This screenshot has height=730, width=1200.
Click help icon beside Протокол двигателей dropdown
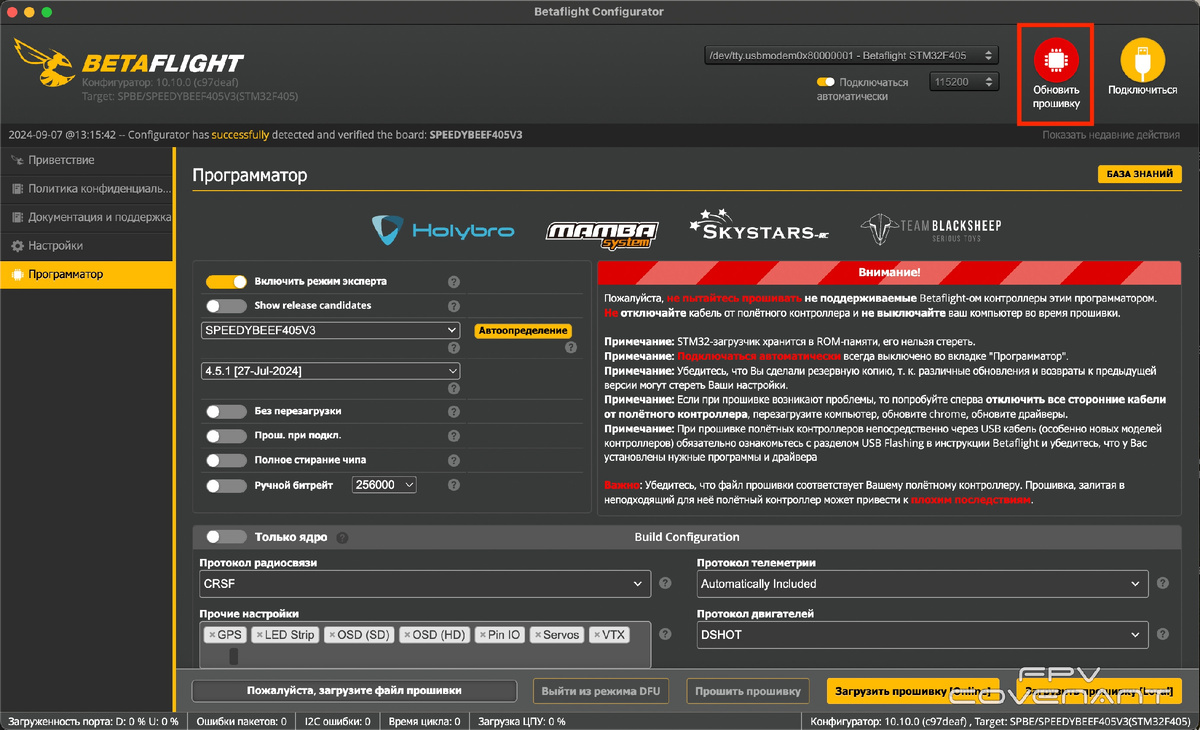pos(1162,634)
